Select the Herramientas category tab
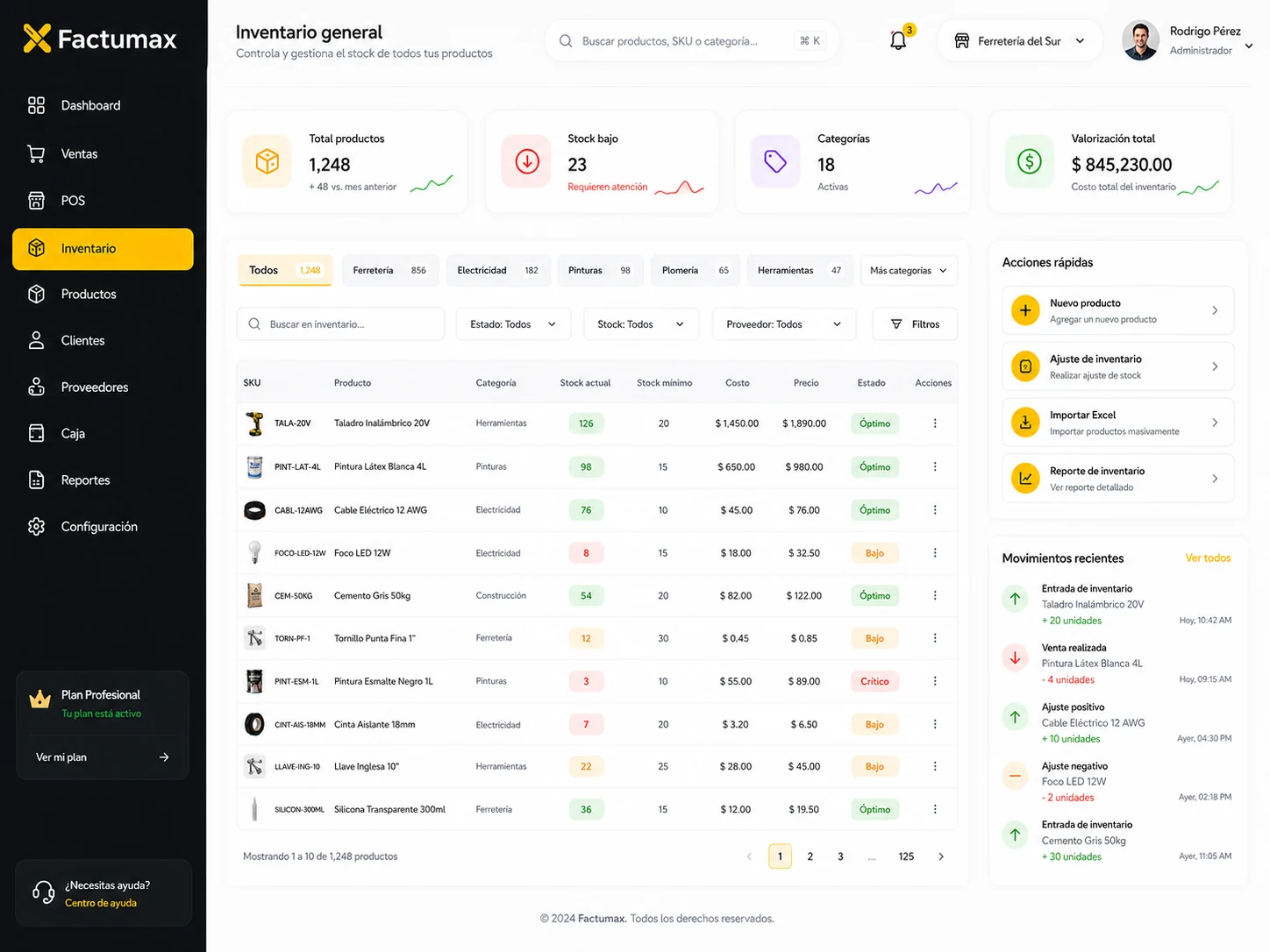The width and height of the screenshot is (1270, 952). click(799, 270)
